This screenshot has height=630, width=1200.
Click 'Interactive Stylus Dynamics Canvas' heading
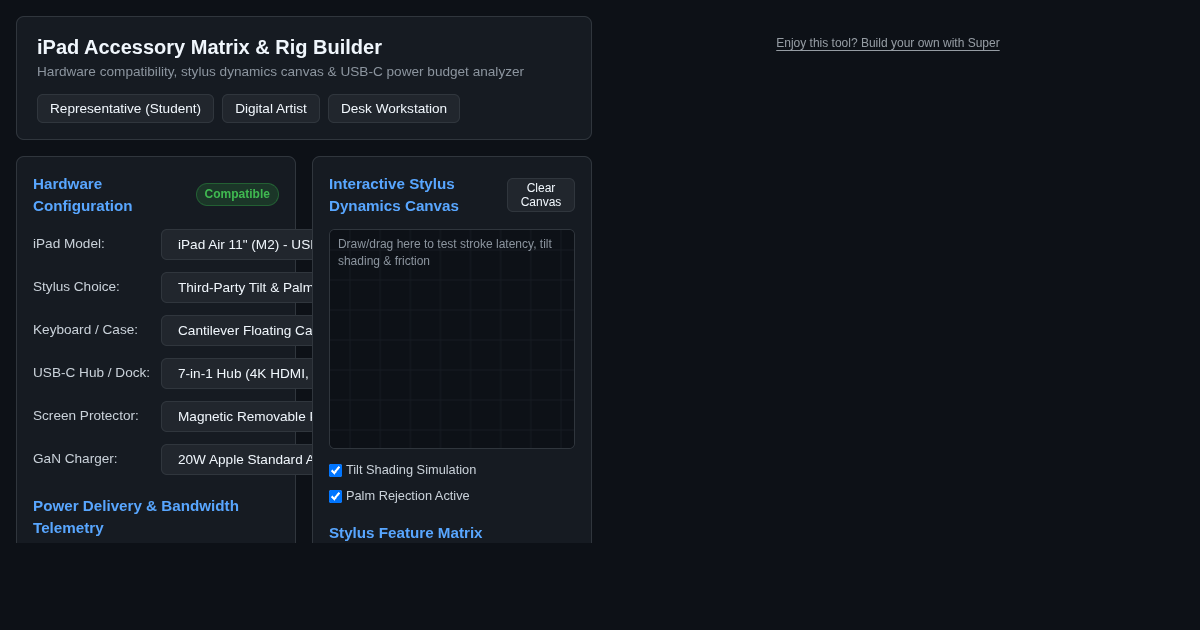coord(394,195)
